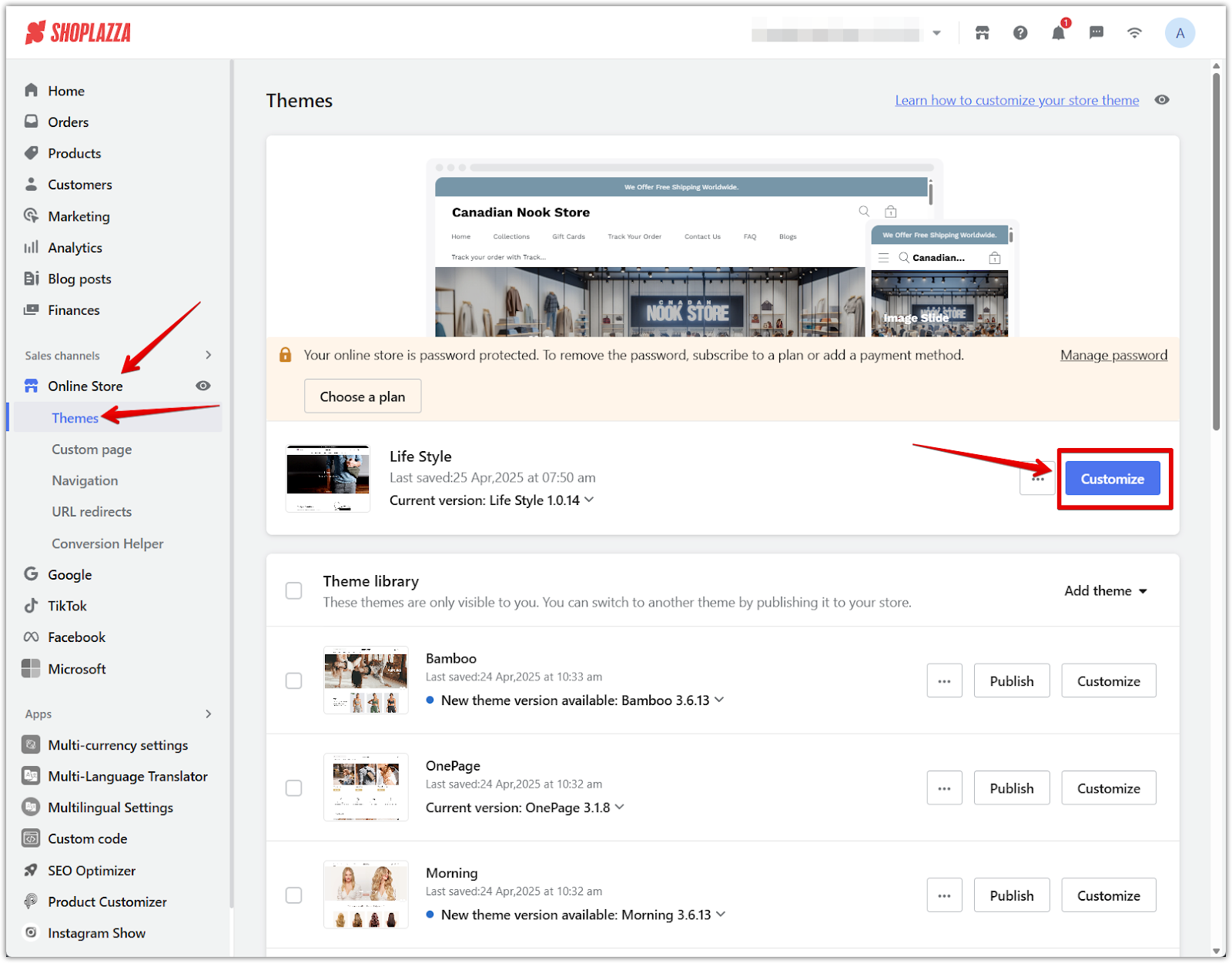Open URL redirects in the sidebar
The height and width of the screenshot is (963, 1232).
[92, 511]
